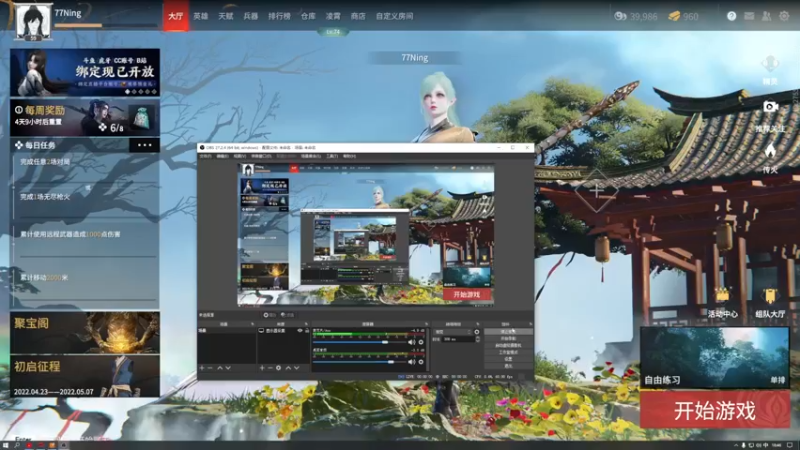Switch to the 天赋 talents tab
This screenshot has height=450, width=800.
pos(226,16)
